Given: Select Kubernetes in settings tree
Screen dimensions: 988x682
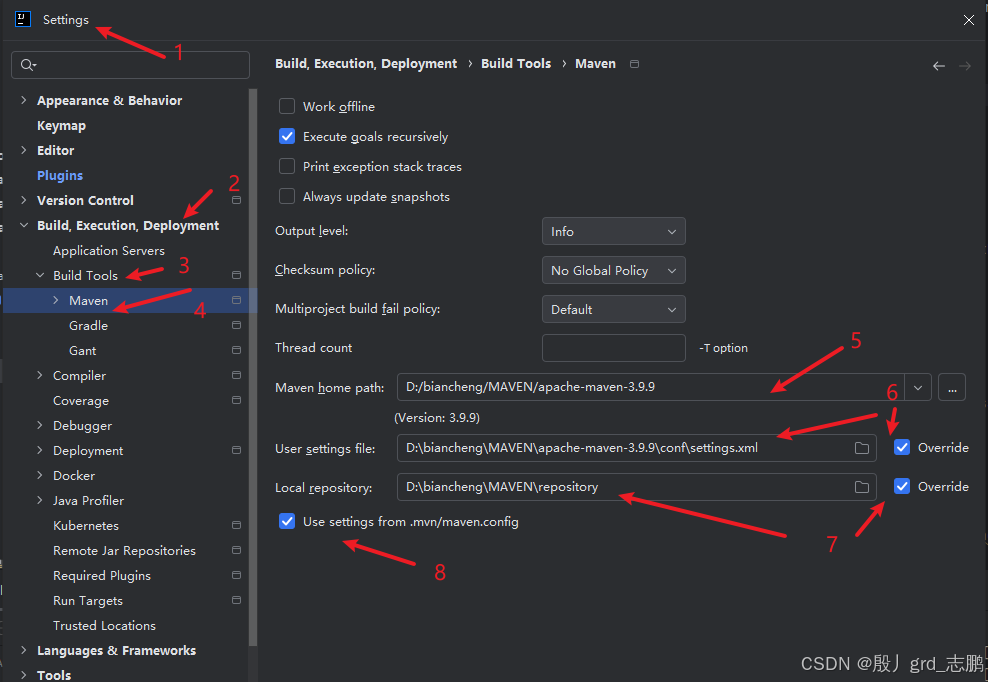Looking at the screenshot, I should coord(86,526).
